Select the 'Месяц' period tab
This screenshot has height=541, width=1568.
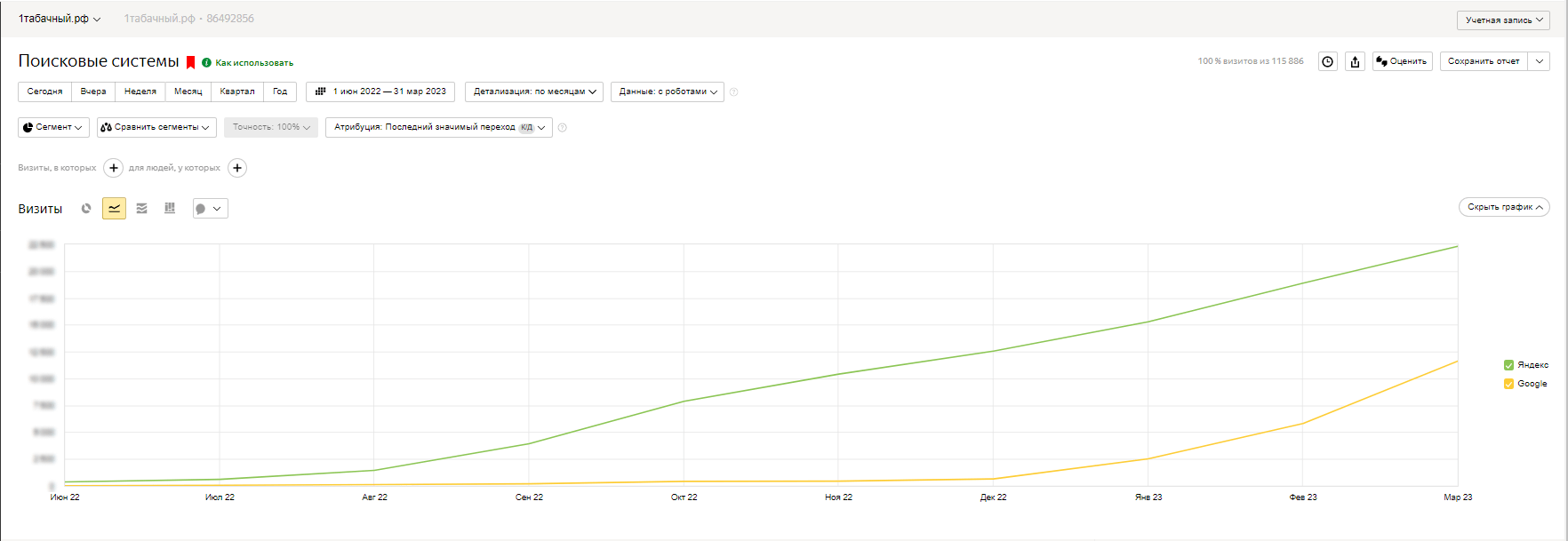click(188, 91)
